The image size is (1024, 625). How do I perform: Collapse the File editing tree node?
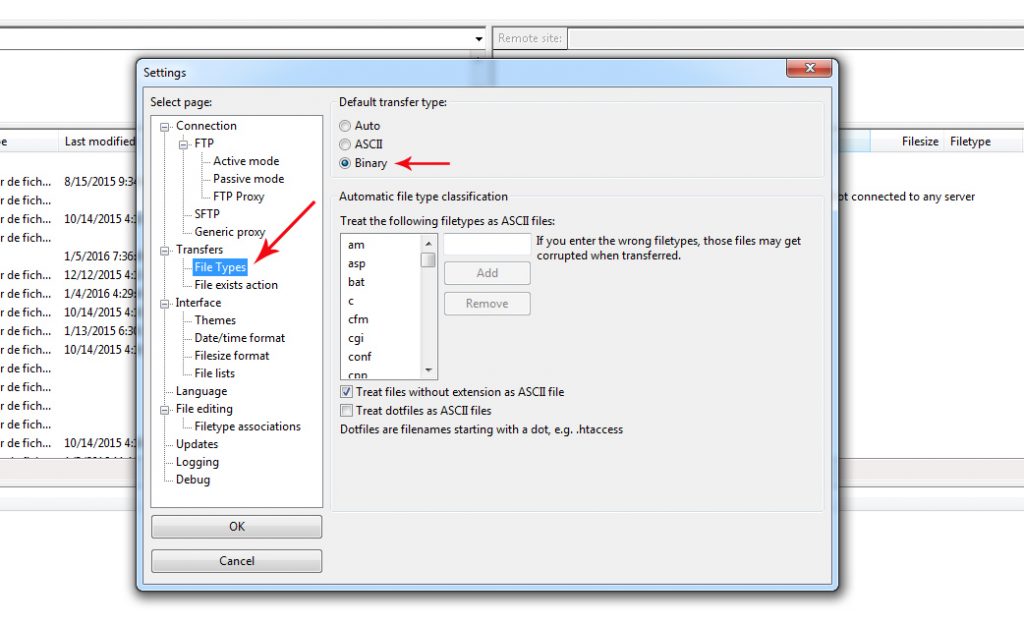[x=165, y=410]
